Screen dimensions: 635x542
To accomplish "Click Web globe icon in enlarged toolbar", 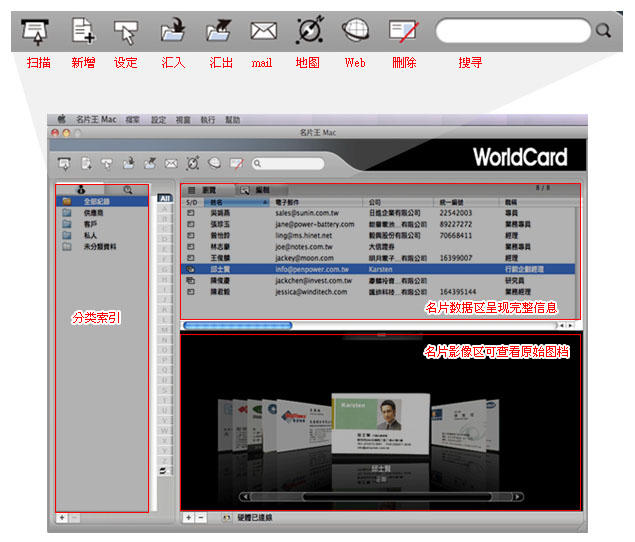I will click(355, 30).
